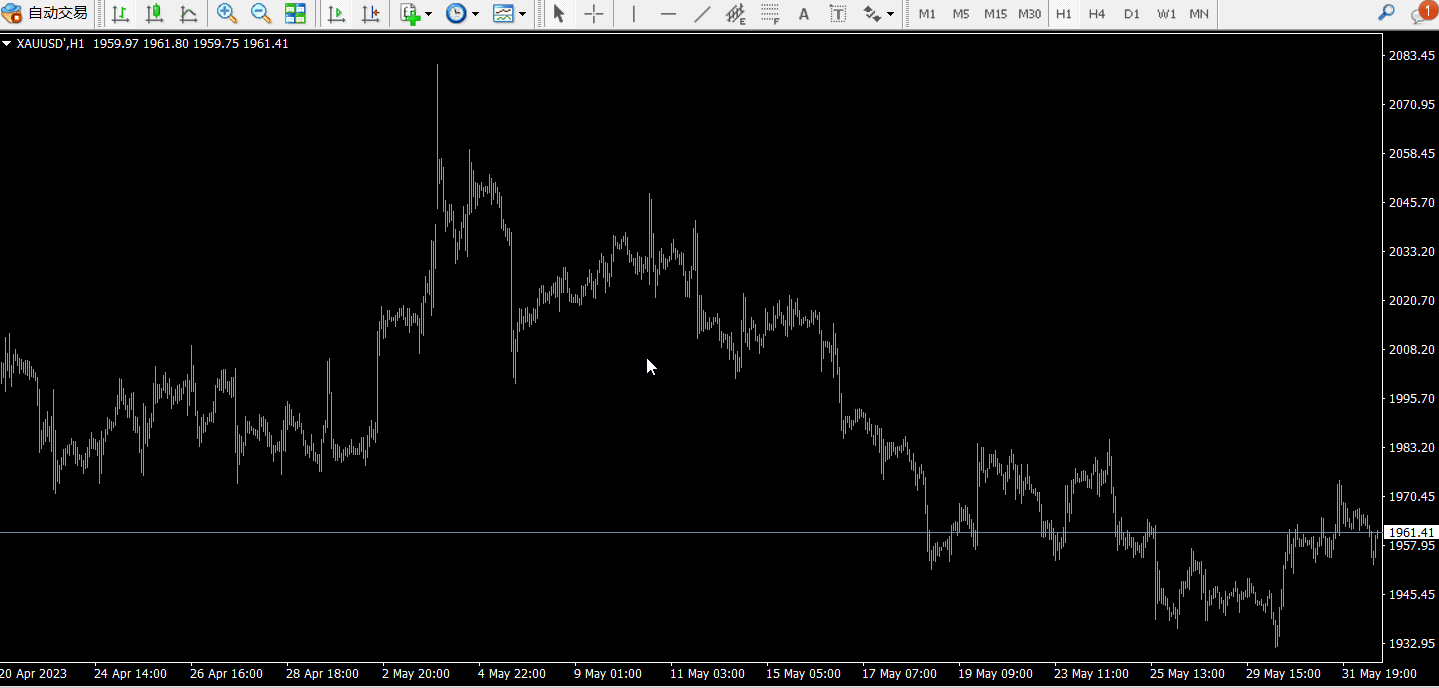Select the Fibonacci retracement tool
Screen dimensions: 1439x688
click(x=770, y=14)
